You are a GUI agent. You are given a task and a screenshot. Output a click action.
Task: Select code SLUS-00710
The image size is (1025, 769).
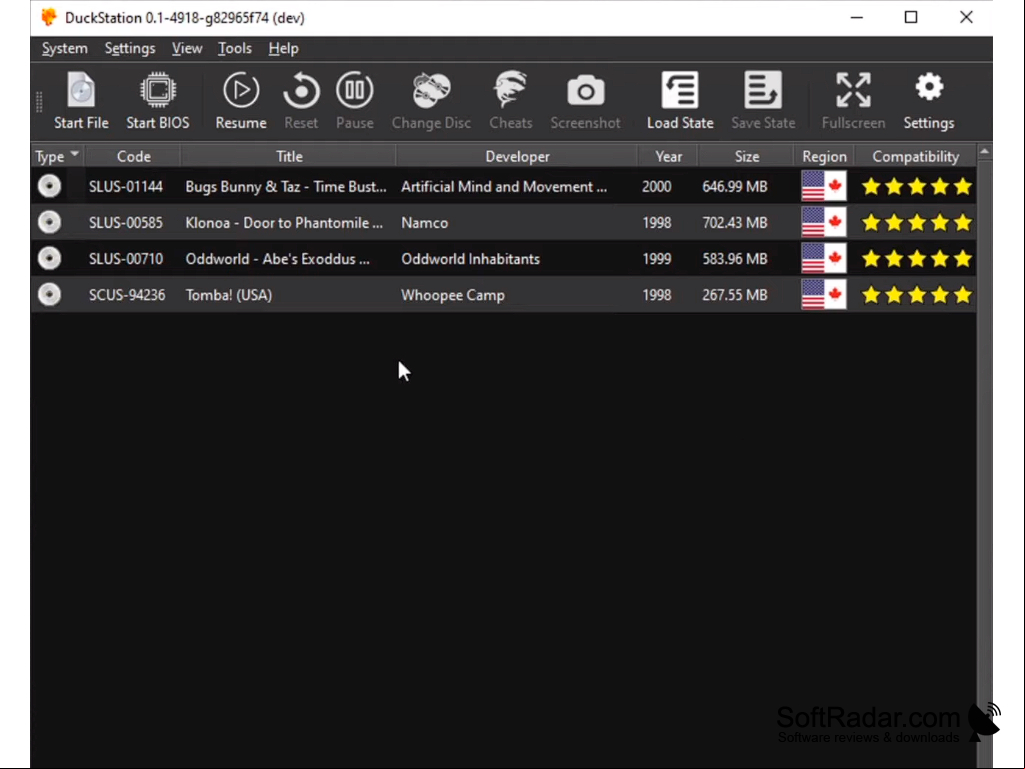click(x=126, y=258)
